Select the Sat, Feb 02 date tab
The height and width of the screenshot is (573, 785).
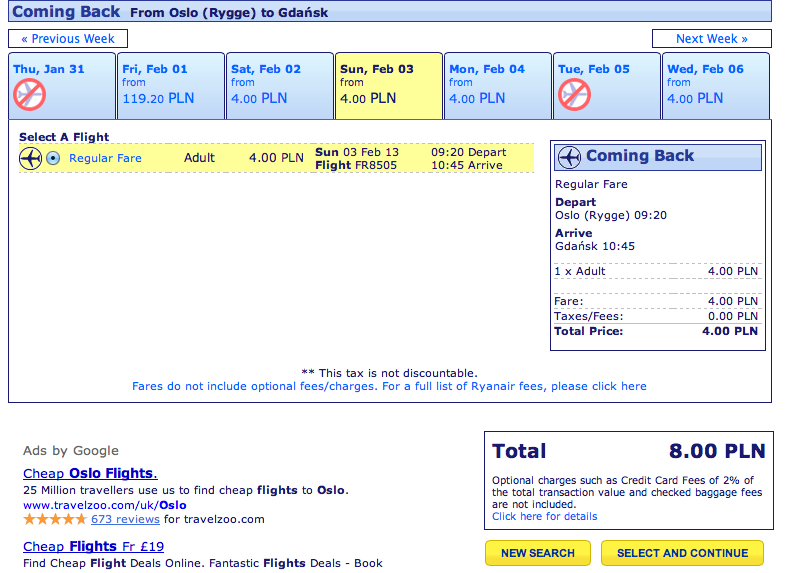click(280, 86)
